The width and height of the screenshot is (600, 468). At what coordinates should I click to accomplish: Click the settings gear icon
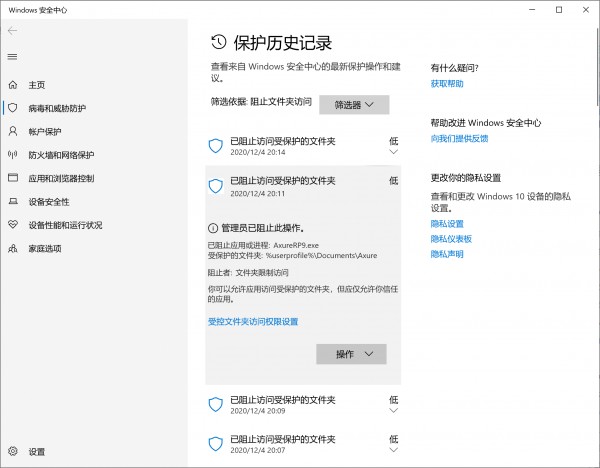click(x=13, y=451)
